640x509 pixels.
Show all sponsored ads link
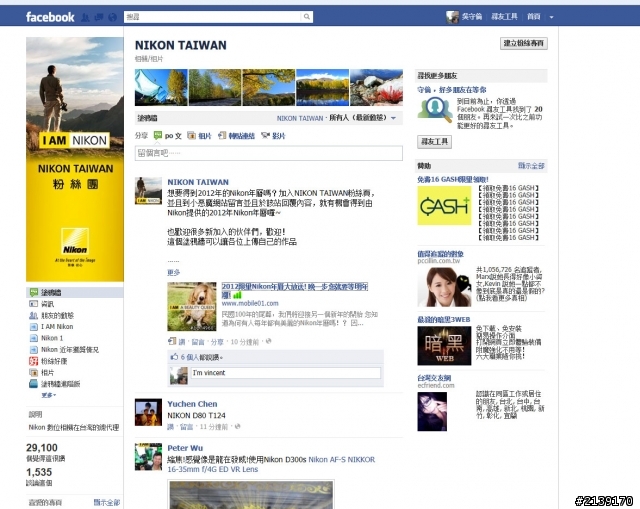531,166
